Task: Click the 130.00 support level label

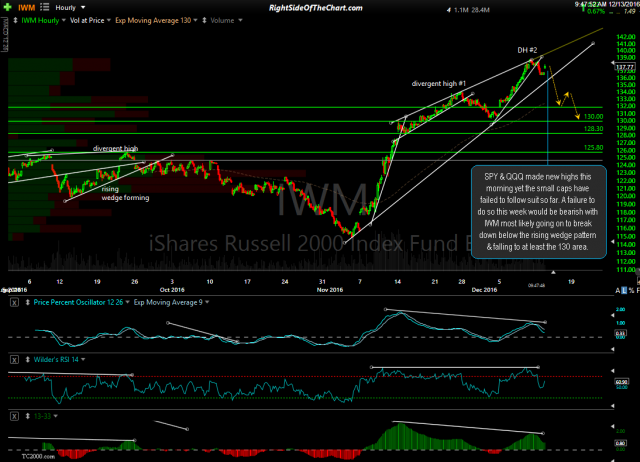Action: click(593, 116)
